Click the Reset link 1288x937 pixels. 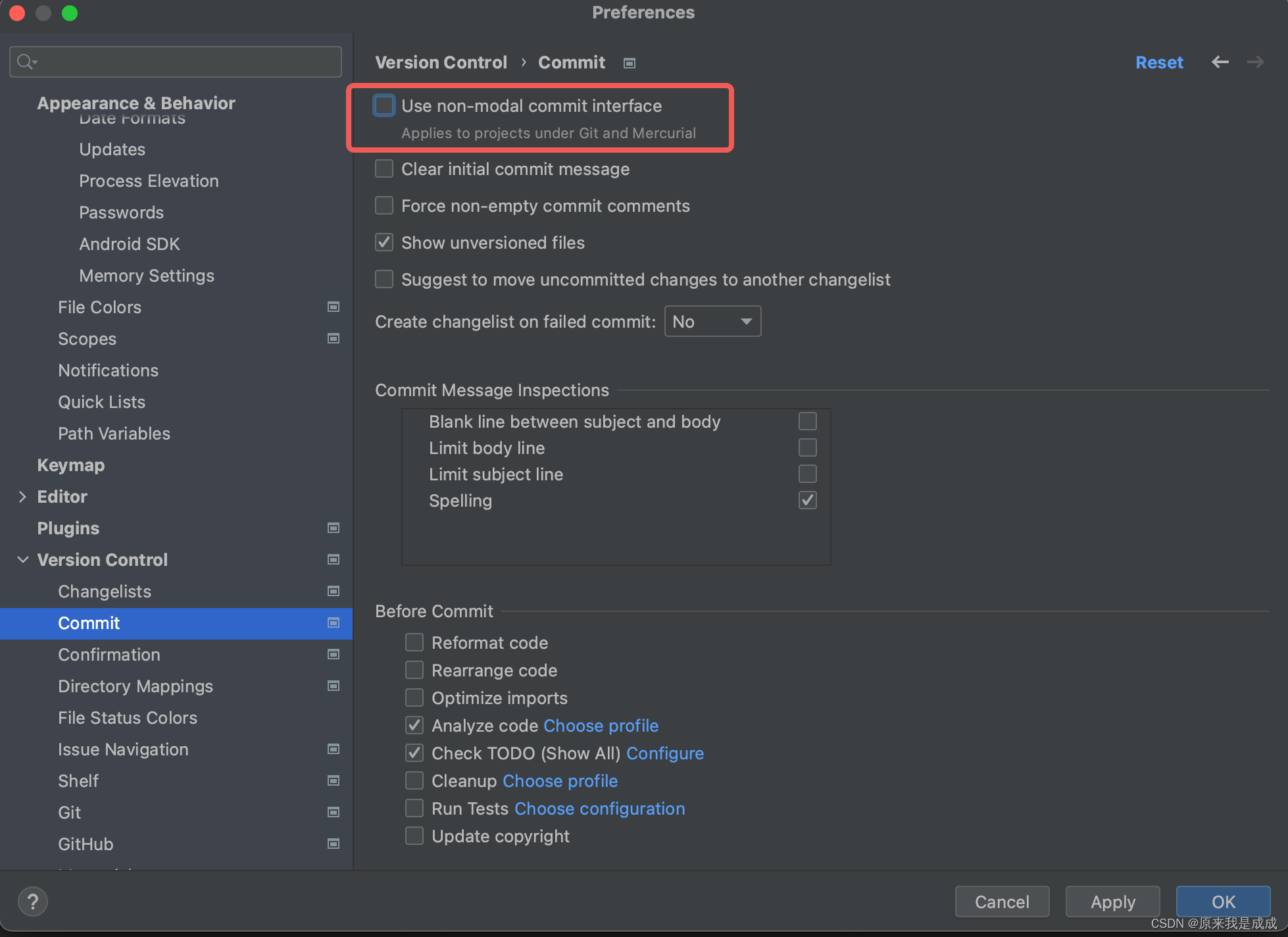pos(1159,62)
